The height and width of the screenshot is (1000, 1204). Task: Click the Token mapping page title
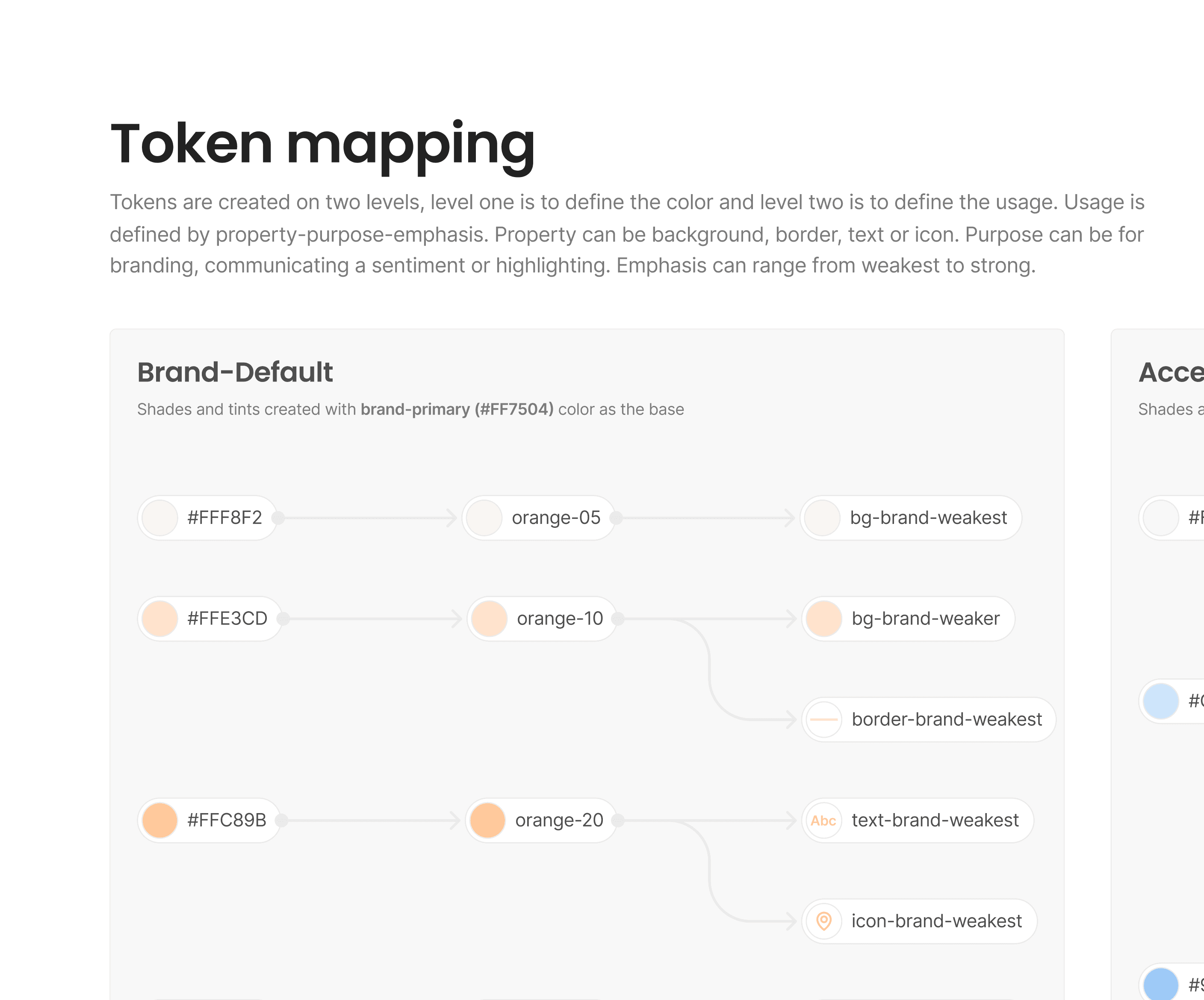coord(322,145)
